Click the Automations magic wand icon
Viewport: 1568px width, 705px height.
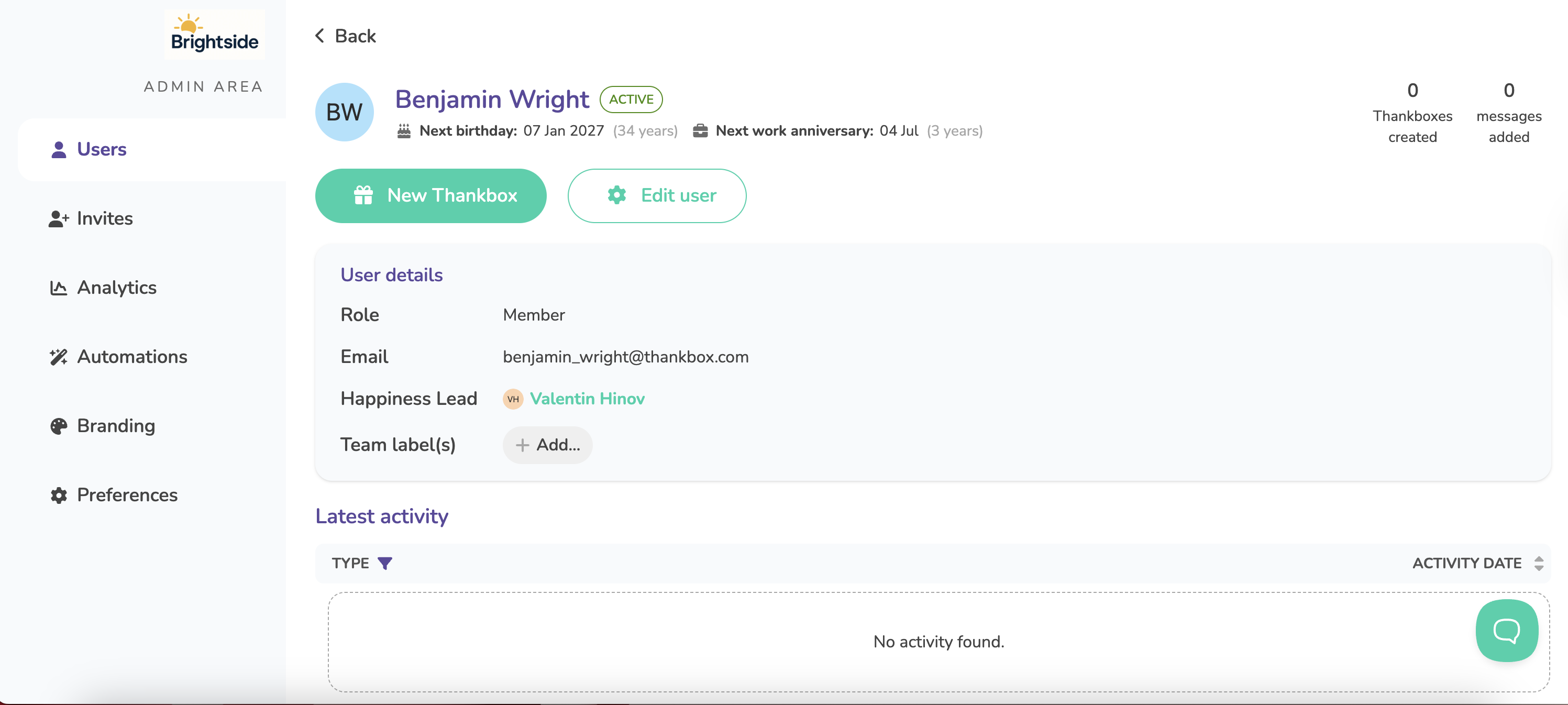tap(59, 357)
